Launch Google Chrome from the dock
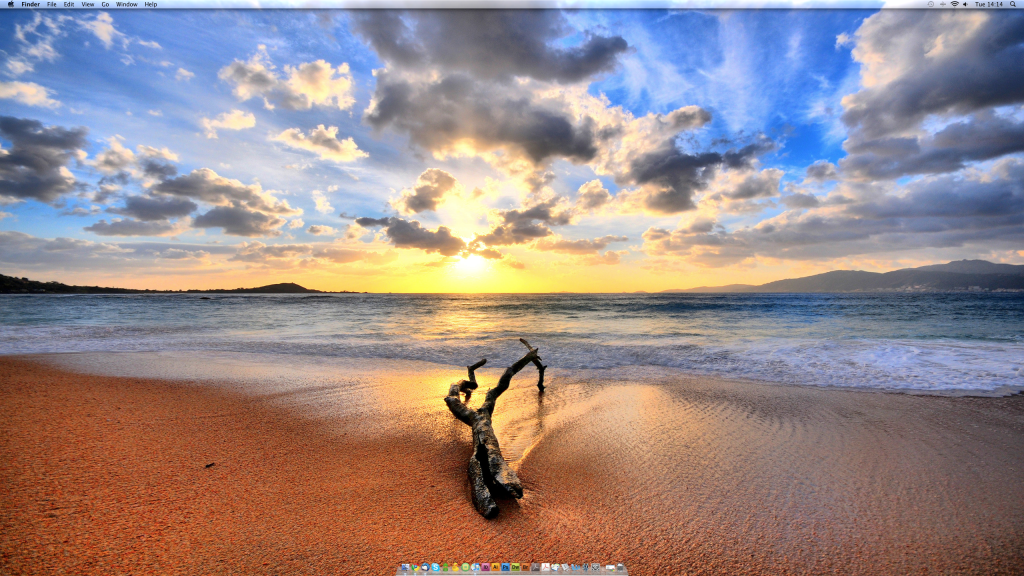 [x=415, y=567]
